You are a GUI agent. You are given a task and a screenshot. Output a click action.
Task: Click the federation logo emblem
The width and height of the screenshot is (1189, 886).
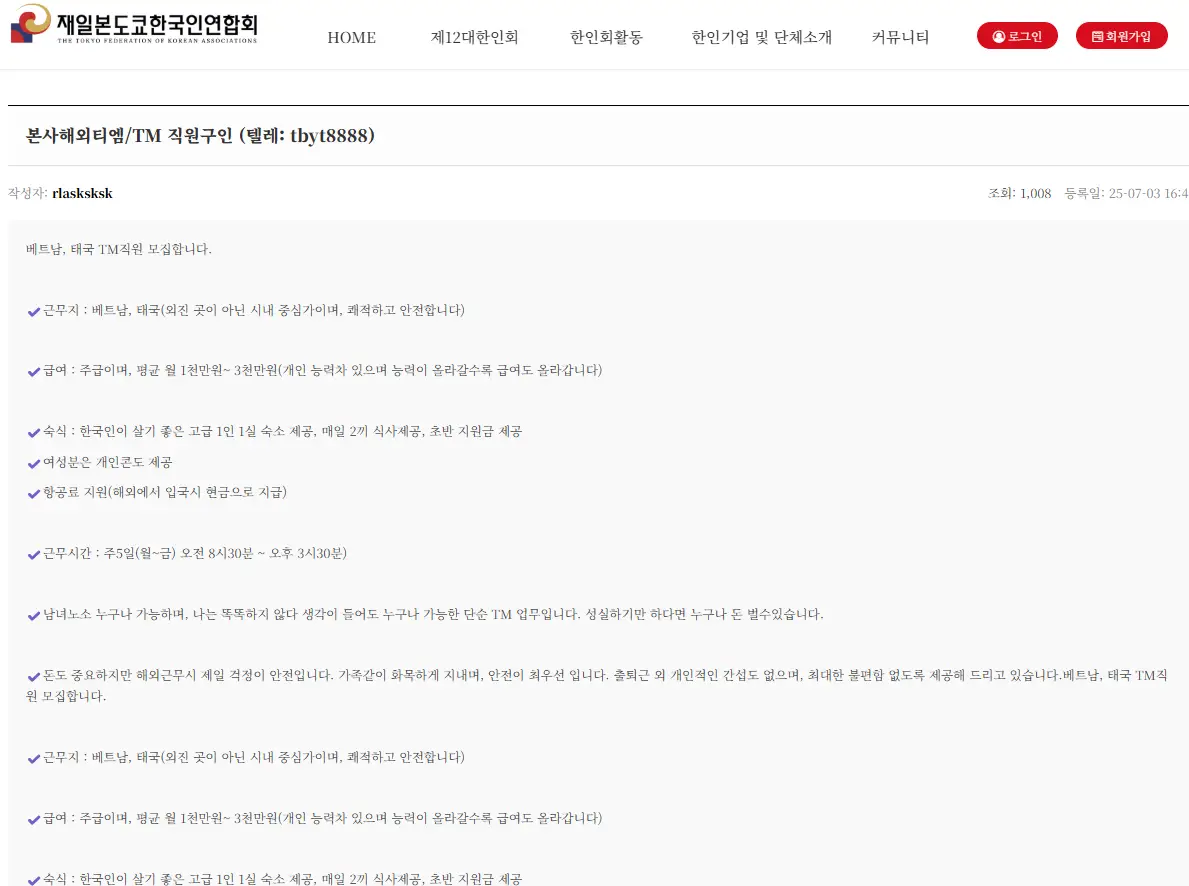30,24
